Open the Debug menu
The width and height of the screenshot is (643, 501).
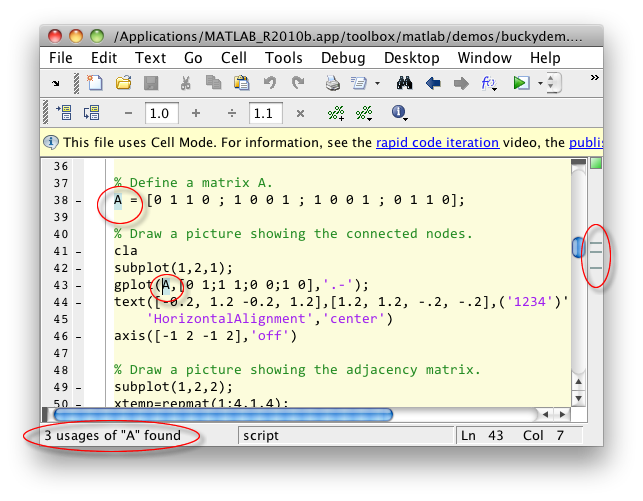[343, 58]
